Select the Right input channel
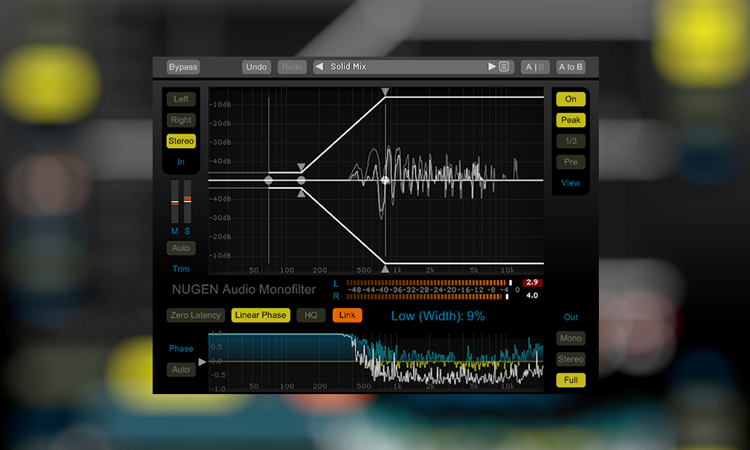 click(181, 120)
